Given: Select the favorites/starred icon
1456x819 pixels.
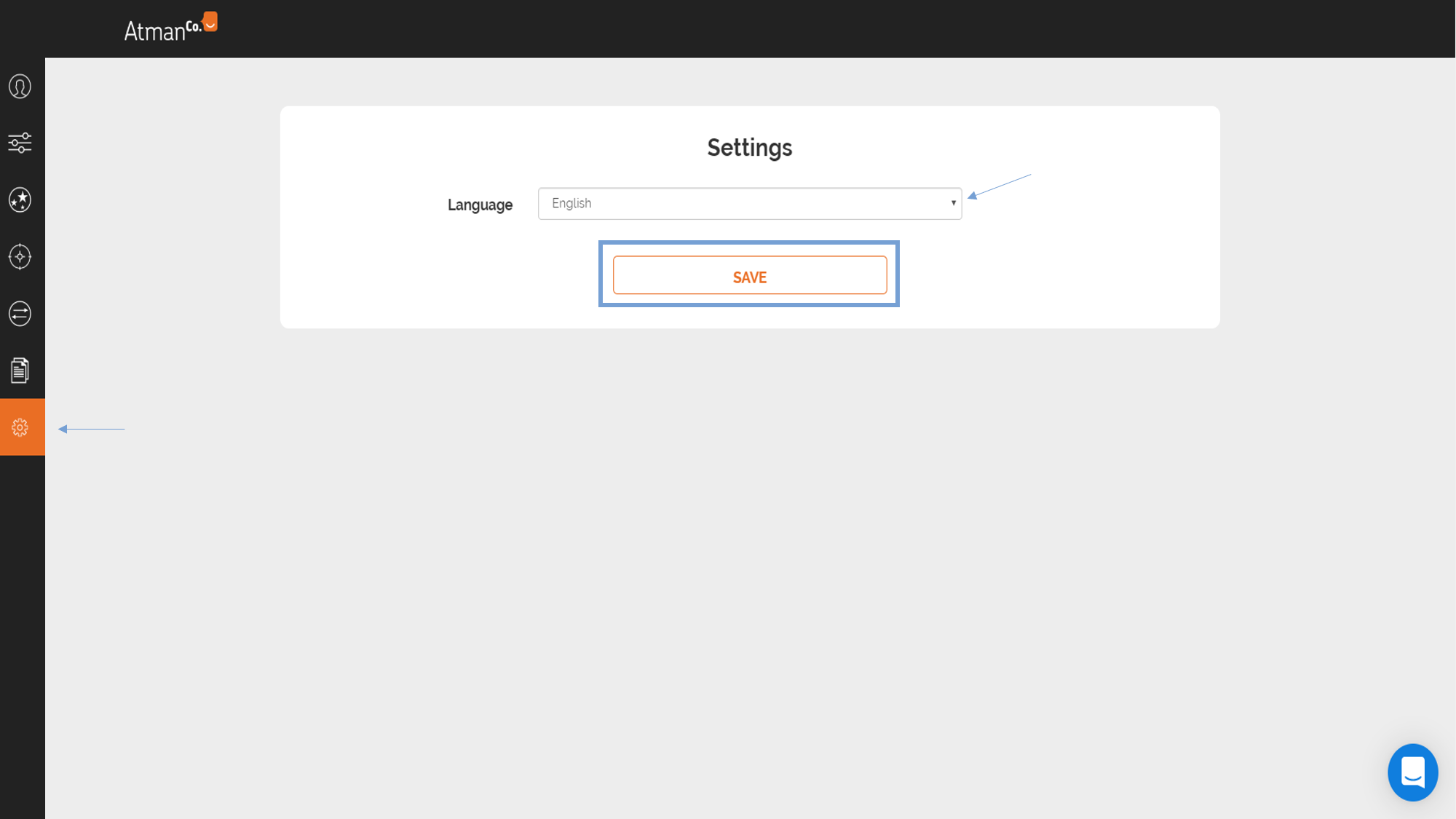Looking at the screenshot, I should click(x=20, y=199).
